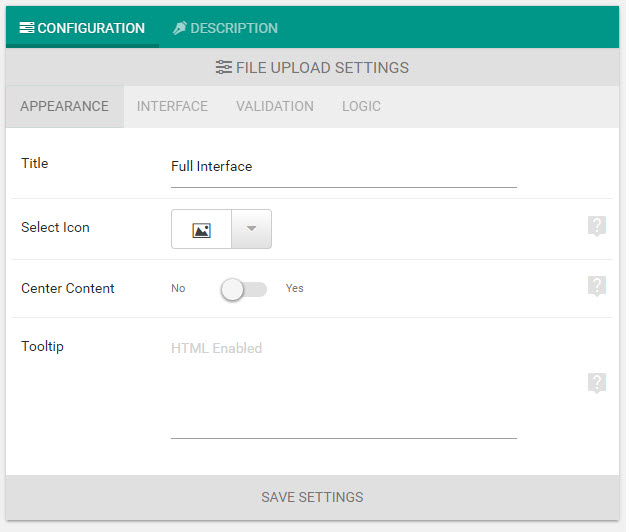Image resolution: width=626 pixels, height=532 pixels.
Task: Click the selected image icon preview
Action: coord(201,229)
